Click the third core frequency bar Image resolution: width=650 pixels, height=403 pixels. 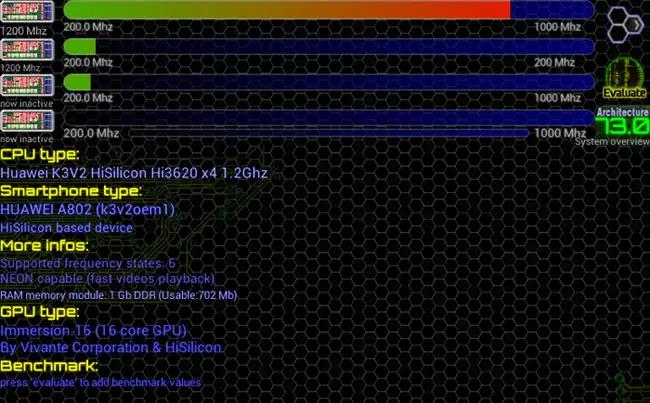329,82
